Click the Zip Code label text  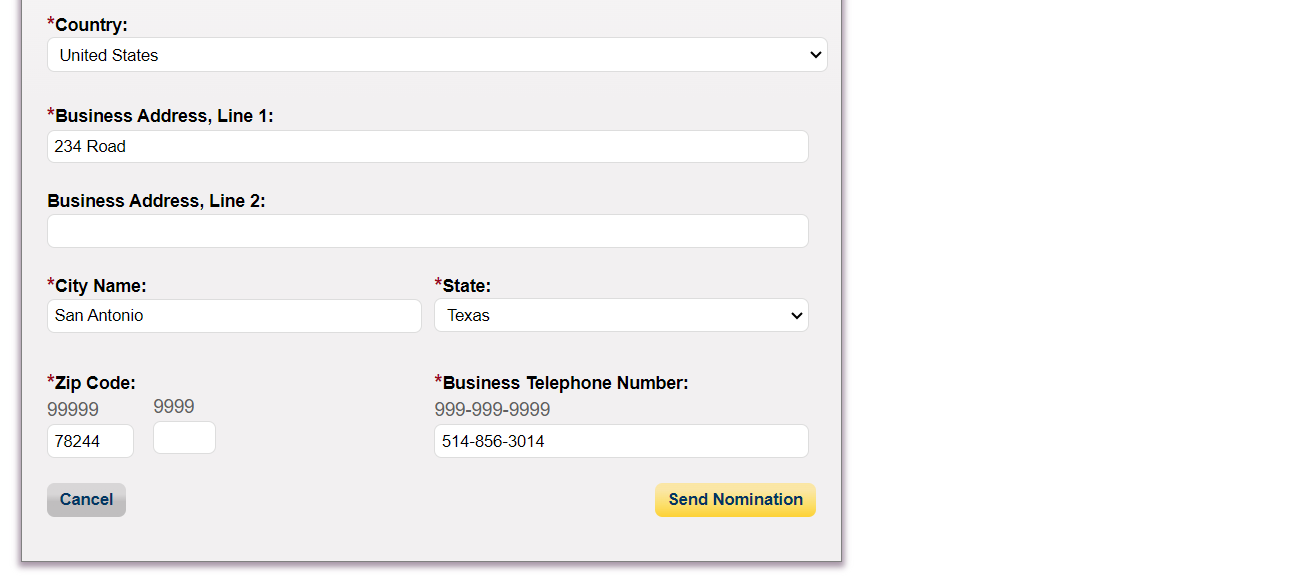coord(95,383)
